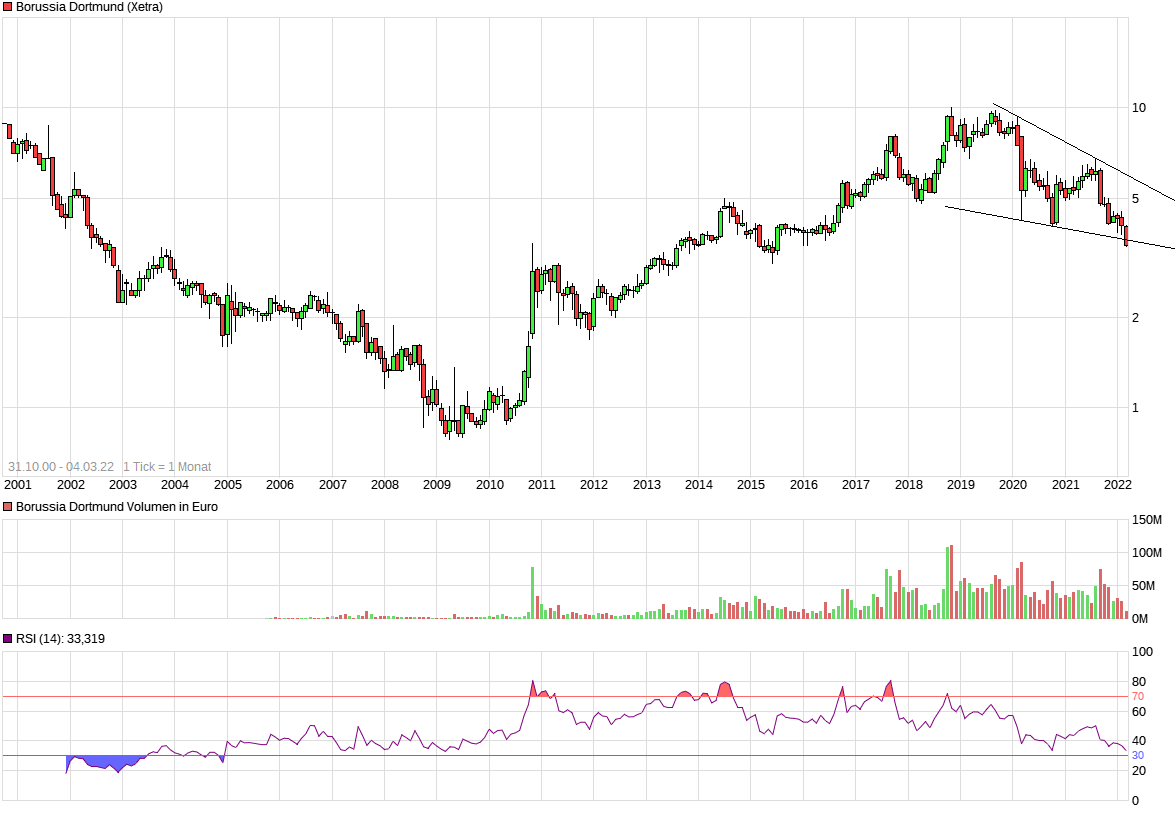
Task: Click the RSI (14): 33,319 label
Action: [60, 638]
